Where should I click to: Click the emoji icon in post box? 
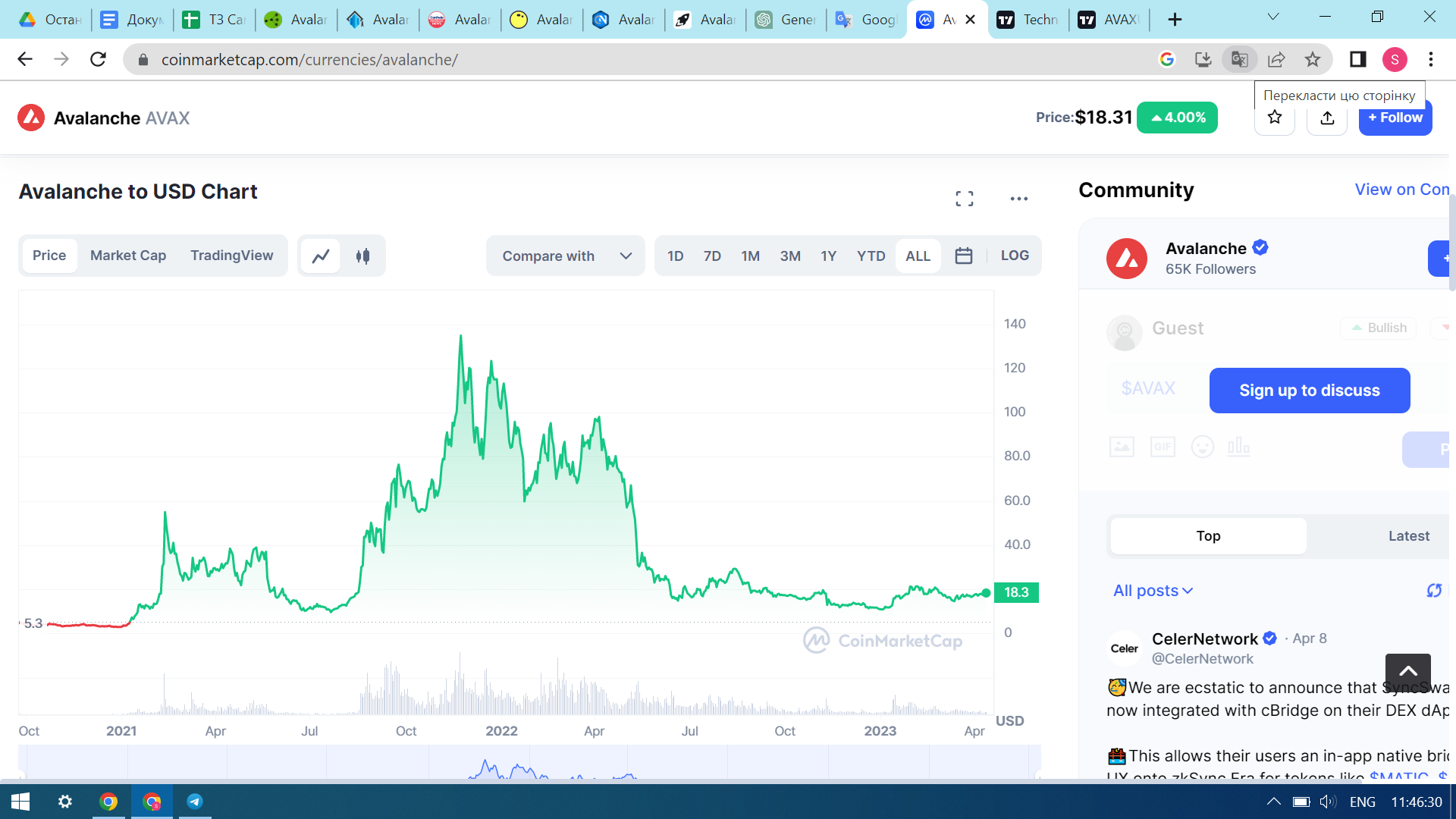[1203, 447]
